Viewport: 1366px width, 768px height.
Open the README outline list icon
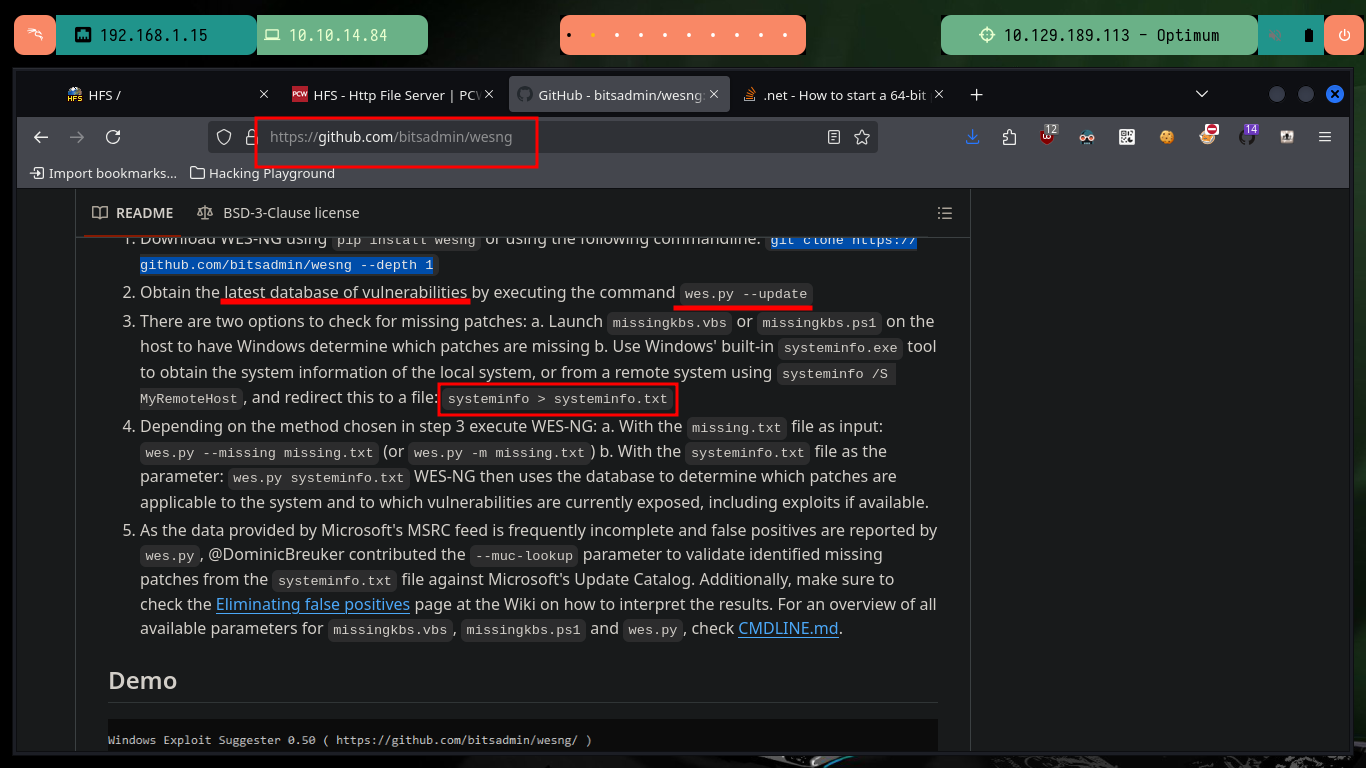944,213
